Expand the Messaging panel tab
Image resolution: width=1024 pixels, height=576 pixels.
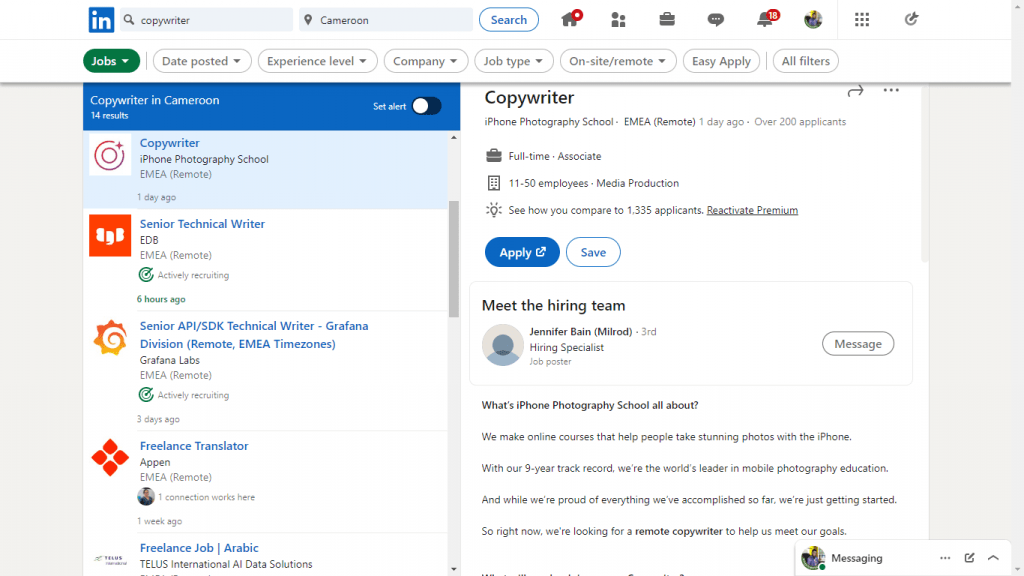(993, 557)
